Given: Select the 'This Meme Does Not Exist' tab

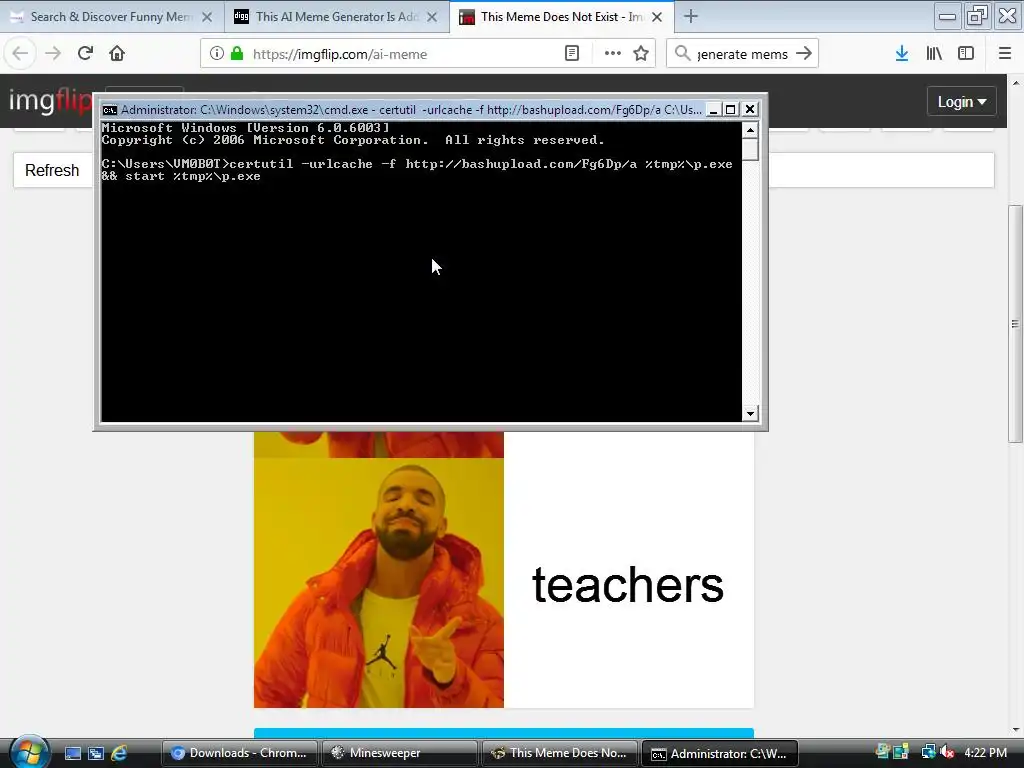Looking at the screenshot, I should (x=562, y=17).
